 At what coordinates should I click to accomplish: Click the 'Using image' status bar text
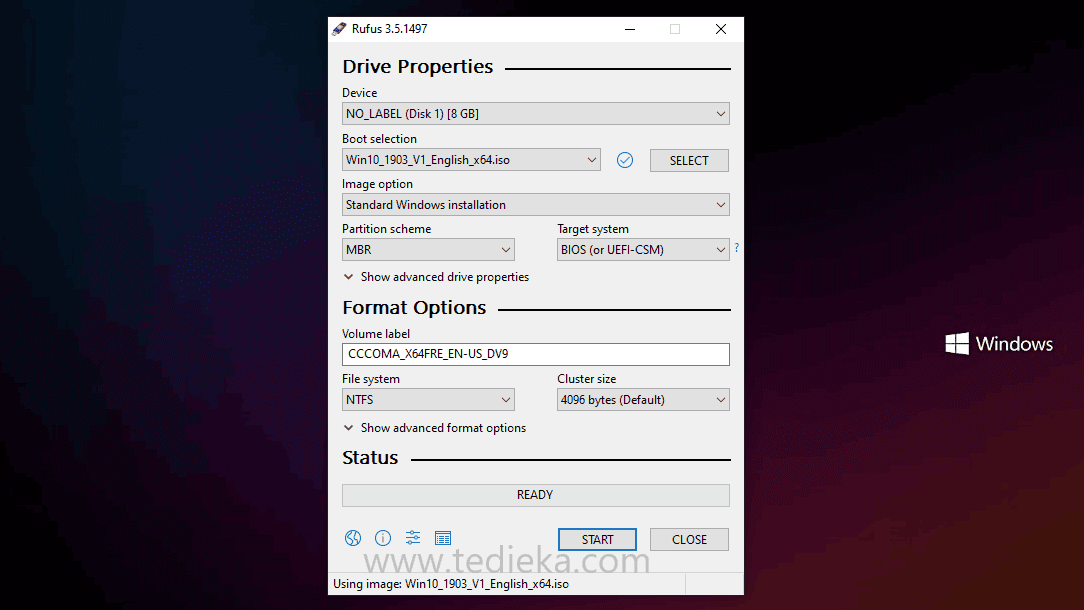point(451,584)
